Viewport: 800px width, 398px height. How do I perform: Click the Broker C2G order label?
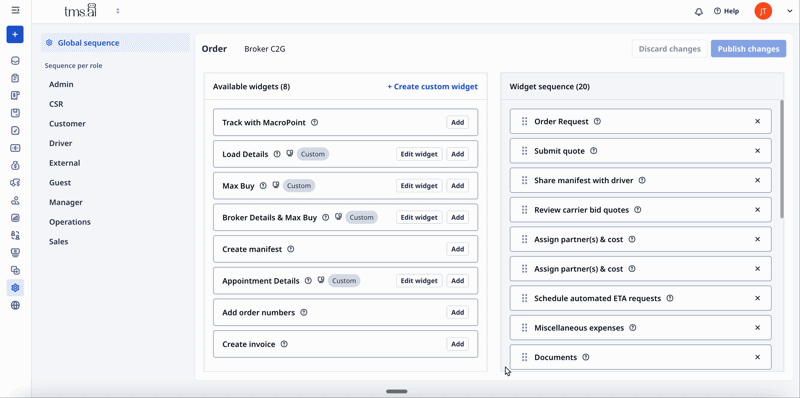(x=265, y=49)
